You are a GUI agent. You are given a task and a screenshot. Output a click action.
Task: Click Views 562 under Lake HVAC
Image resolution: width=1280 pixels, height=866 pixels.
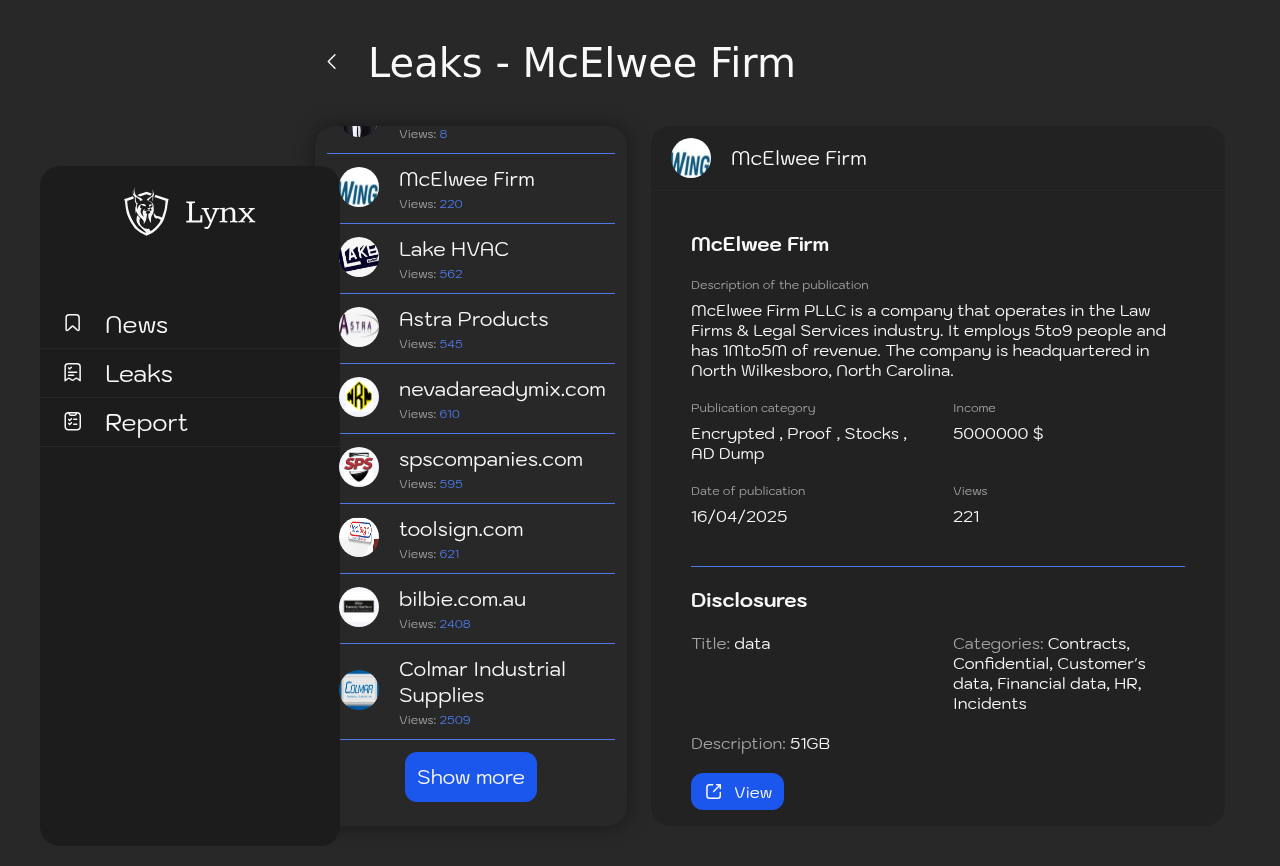pos(431,274)
